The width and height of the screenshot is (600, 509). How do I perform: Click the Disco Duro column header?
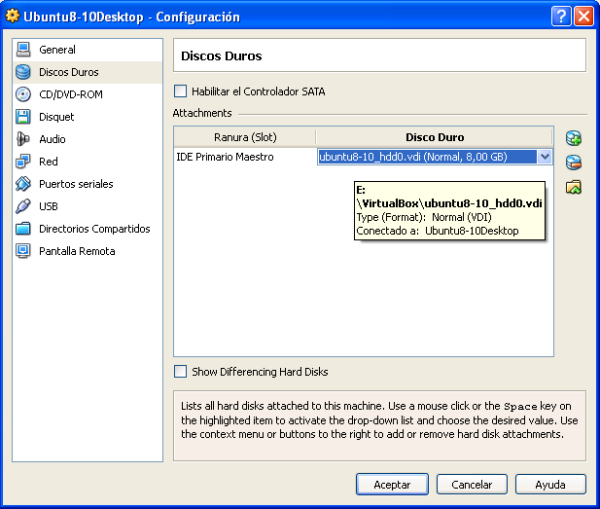434,137
